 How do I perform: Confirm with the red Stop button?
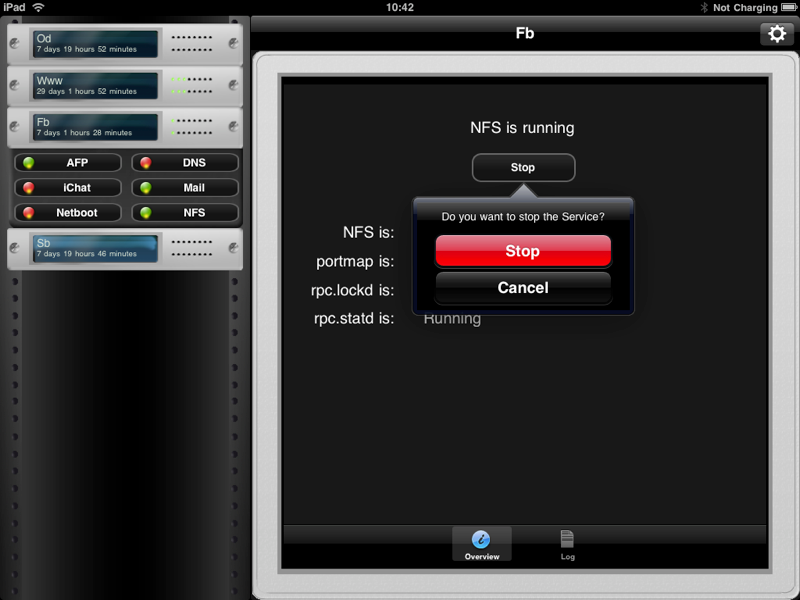(x=523, y=251)
